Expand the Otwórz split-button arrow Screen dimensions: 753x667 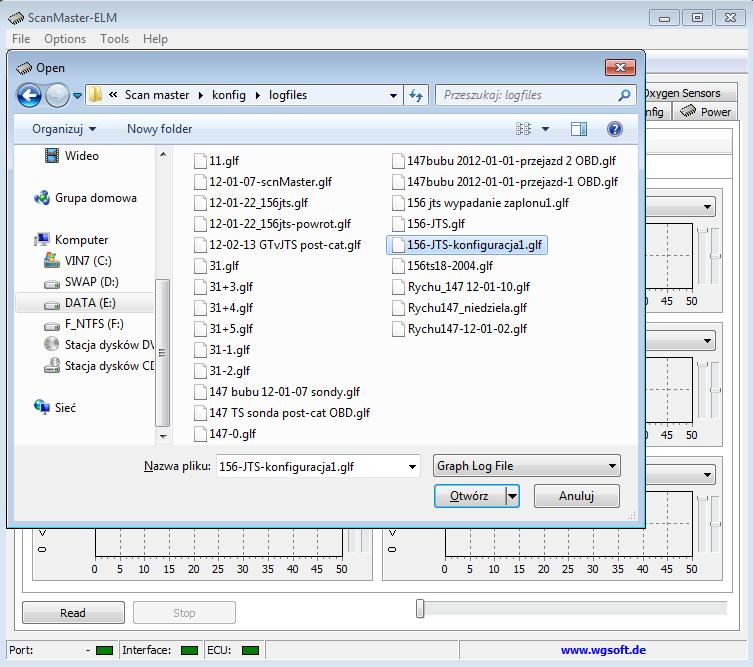coord(512,496)
